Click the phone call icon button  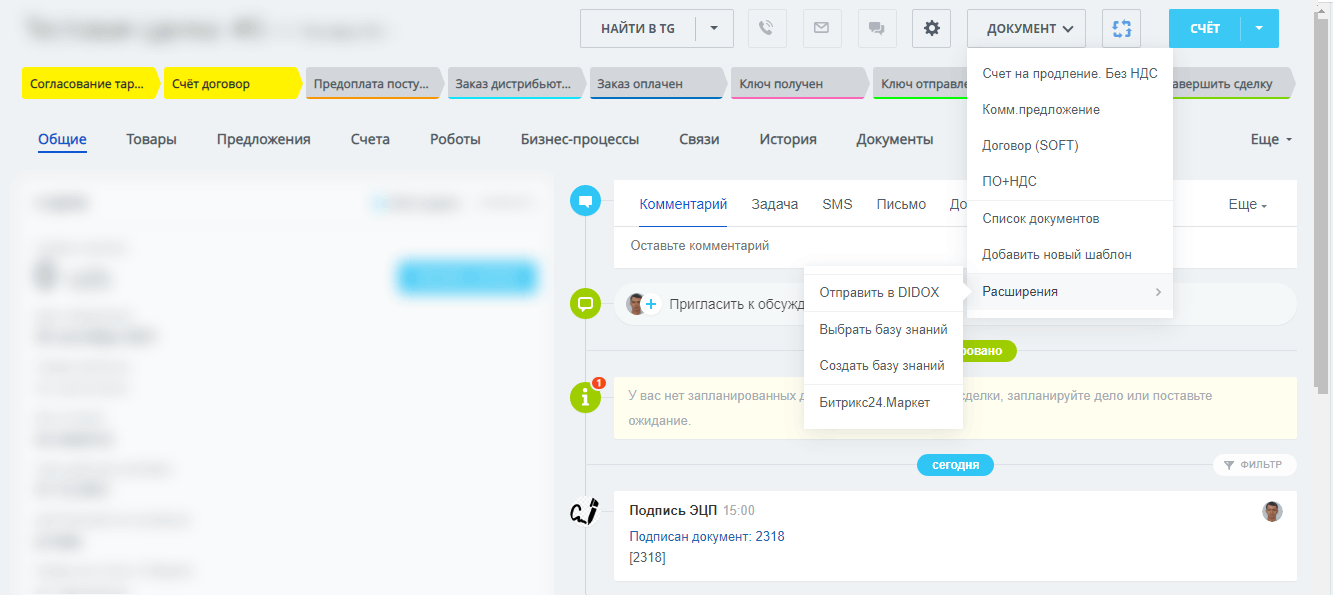(767, 28)
